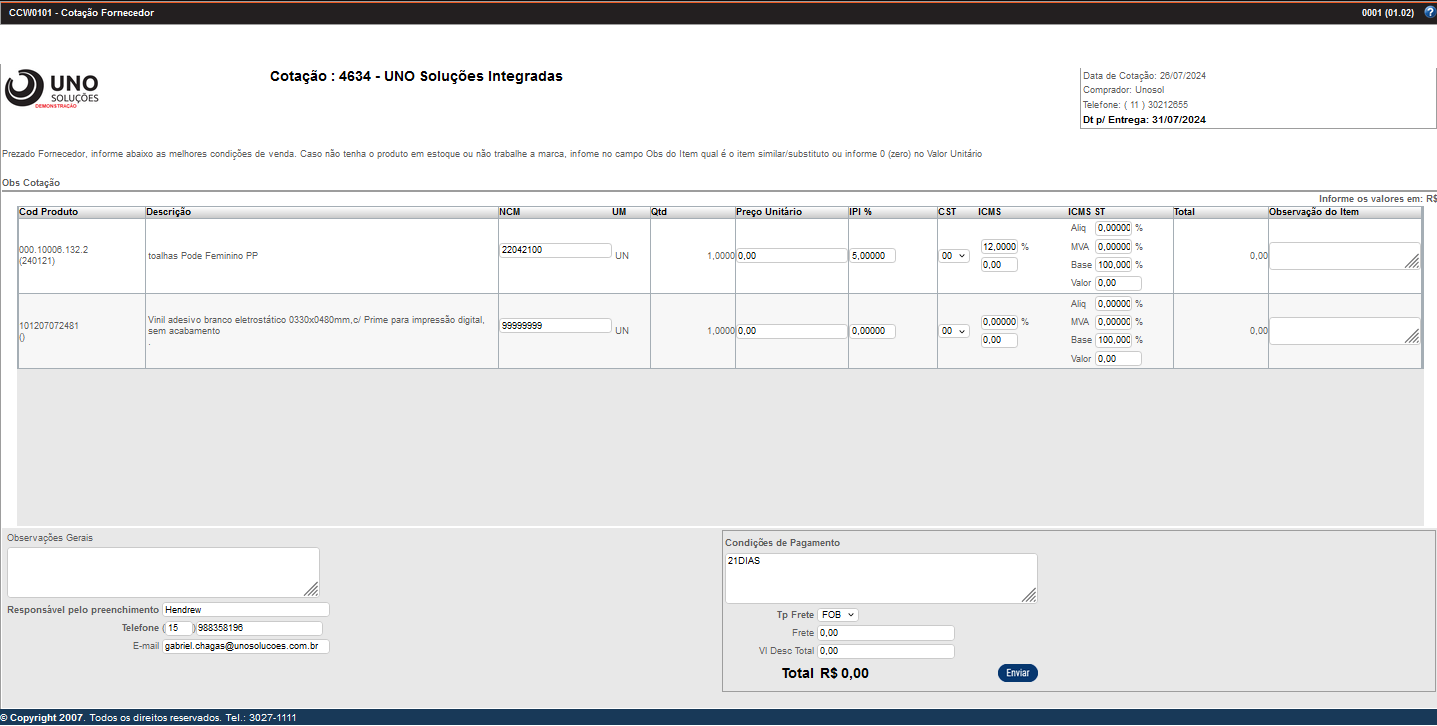Click resize handle of Condições de Pagamento box

(1029, 595)
